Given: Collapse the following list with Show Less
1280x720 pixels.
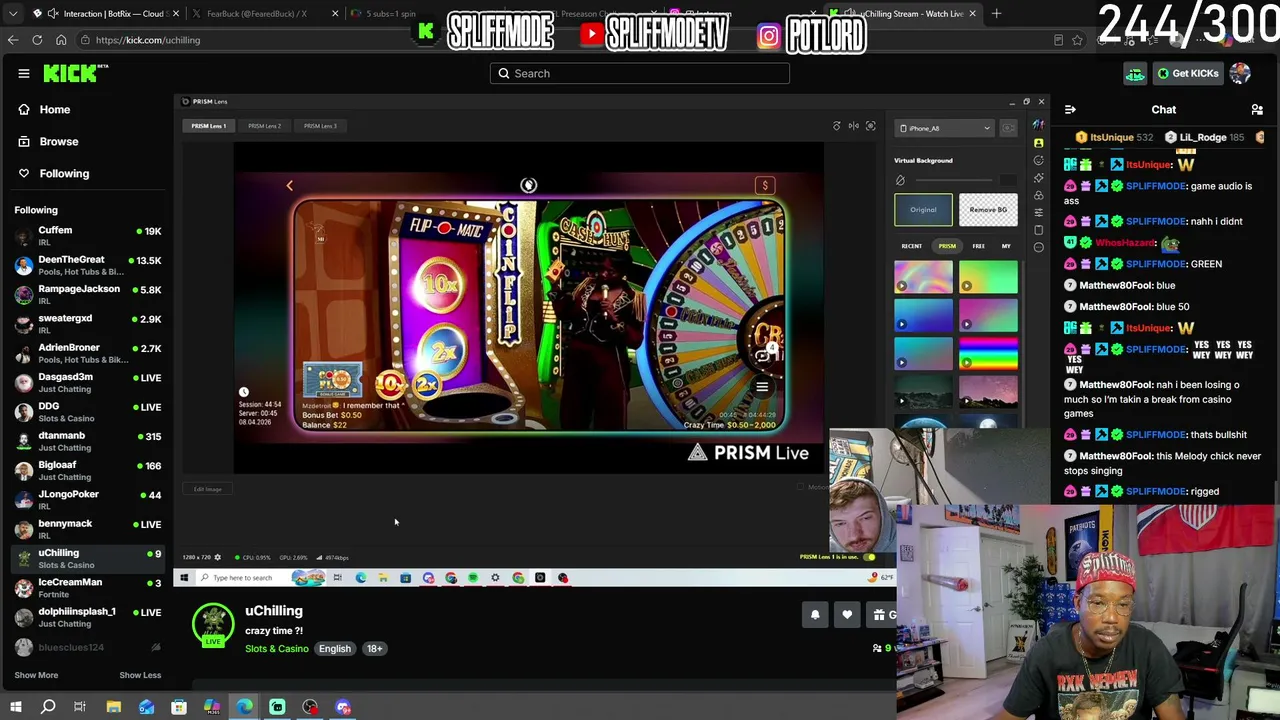Looking at the screenshot, I should 140,675.
